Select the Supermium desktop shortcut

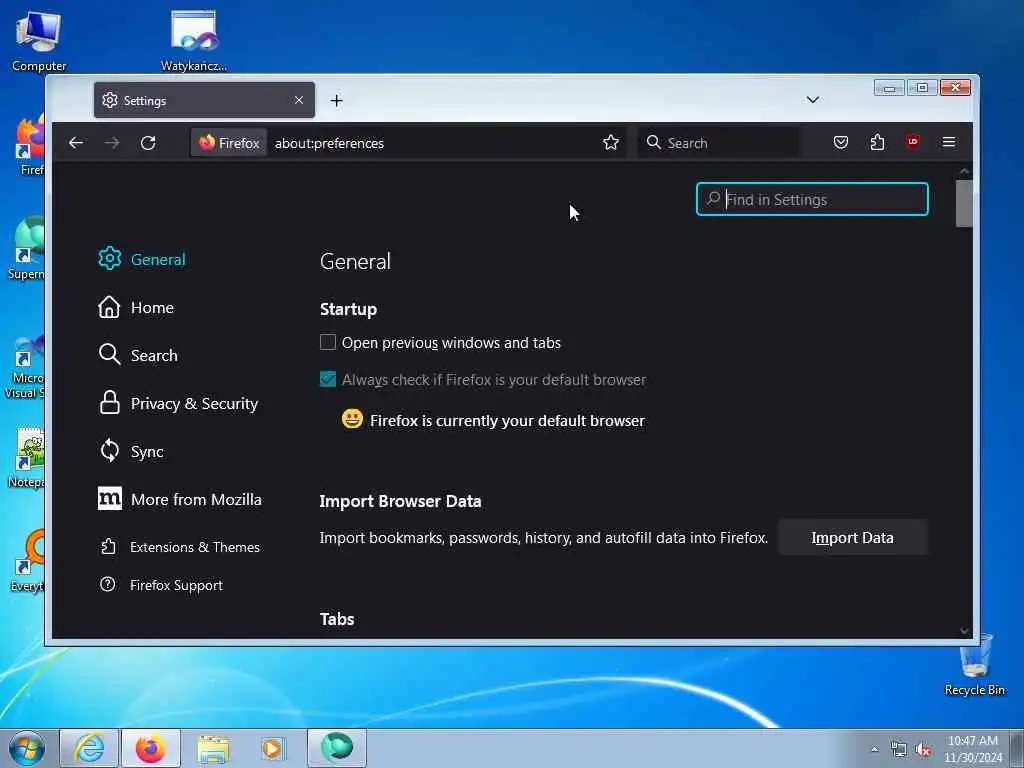click(26, 249)
